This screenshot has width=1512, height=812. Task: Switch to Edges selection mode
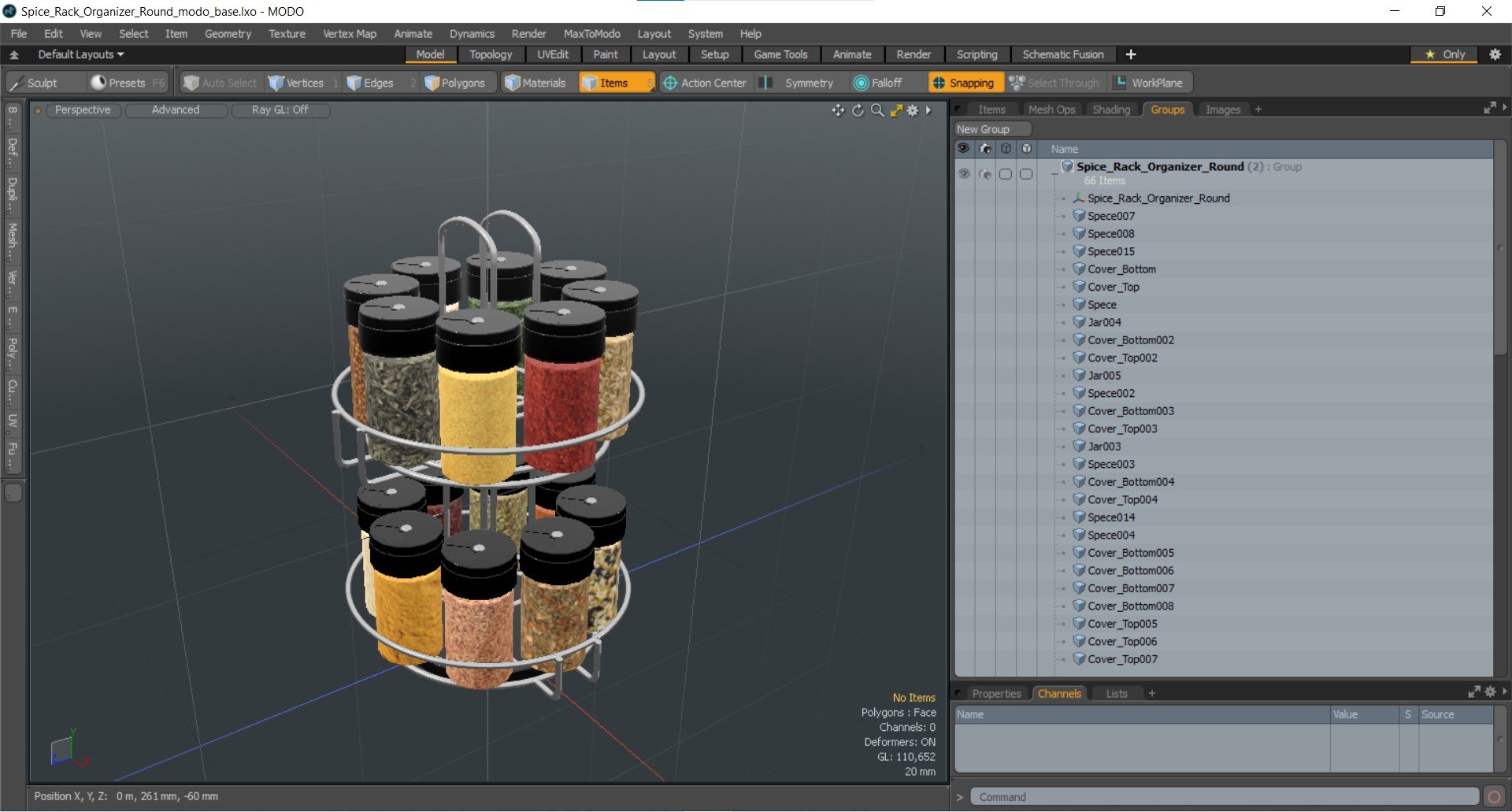point(380,83)
